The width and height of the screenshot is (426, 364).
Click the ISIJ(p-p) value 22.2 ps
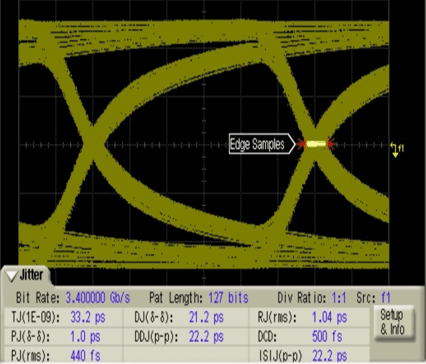pyautogui.click(x=329, y=356)
